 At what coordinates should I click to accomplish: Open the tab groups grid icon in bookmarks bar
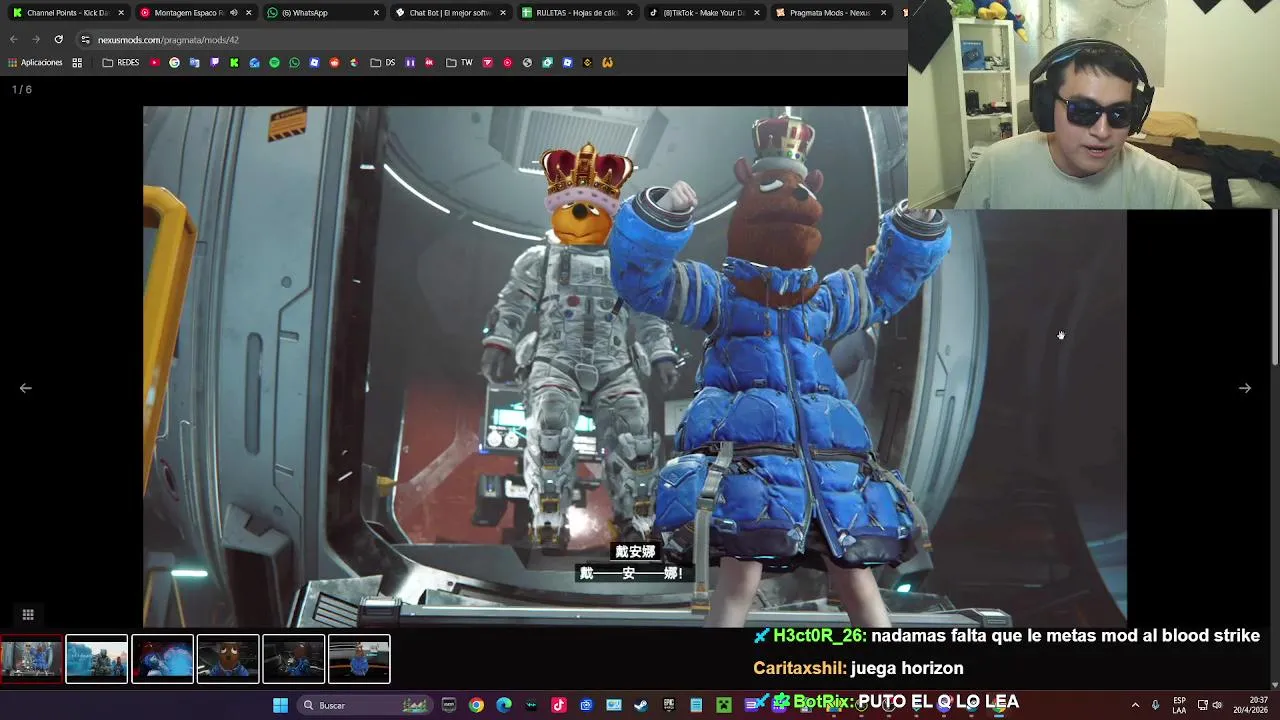(x=77, y=62)
